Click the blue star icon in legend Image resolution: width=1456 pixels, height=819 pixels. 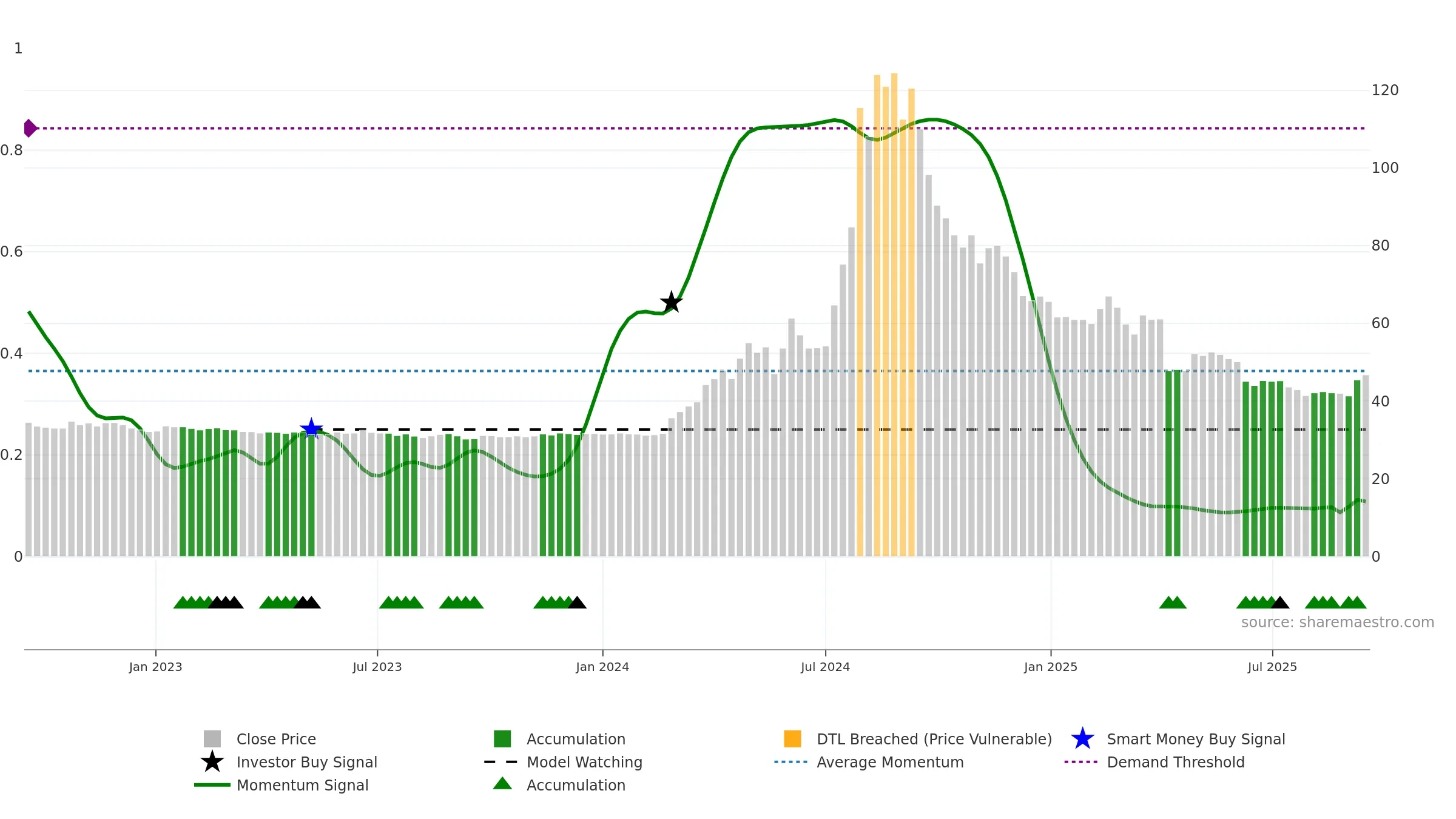pyautogui.click(x=1082, y=739)
